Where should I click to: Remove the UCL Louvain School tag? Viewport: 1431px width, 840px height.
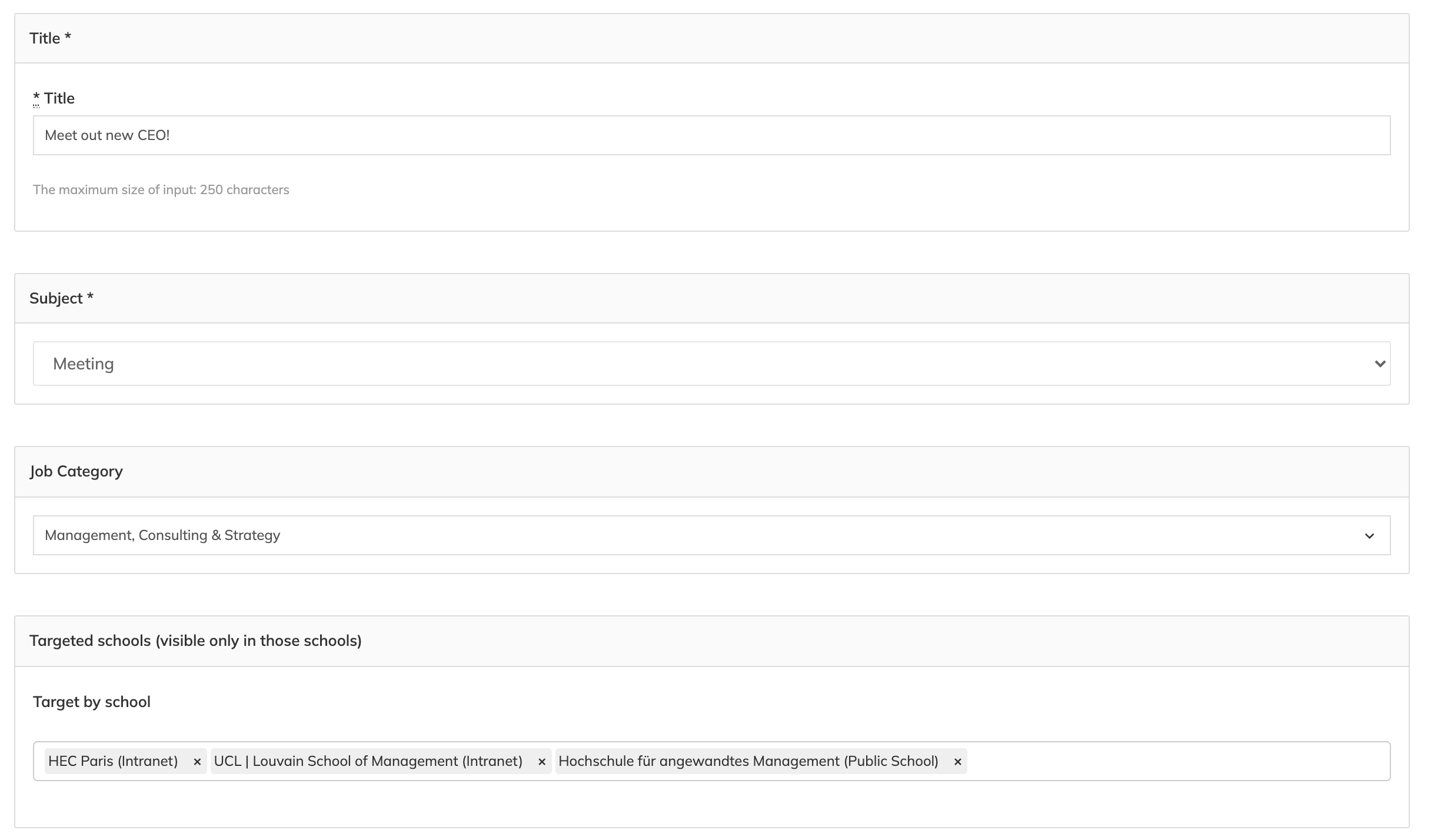coord(542,762)
